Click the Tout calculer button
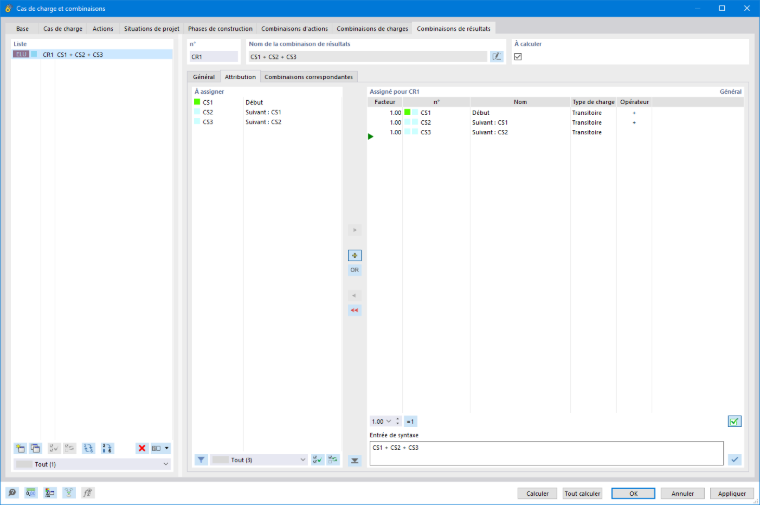This screenshot has height=505, width=760. (x=582, y=493)
